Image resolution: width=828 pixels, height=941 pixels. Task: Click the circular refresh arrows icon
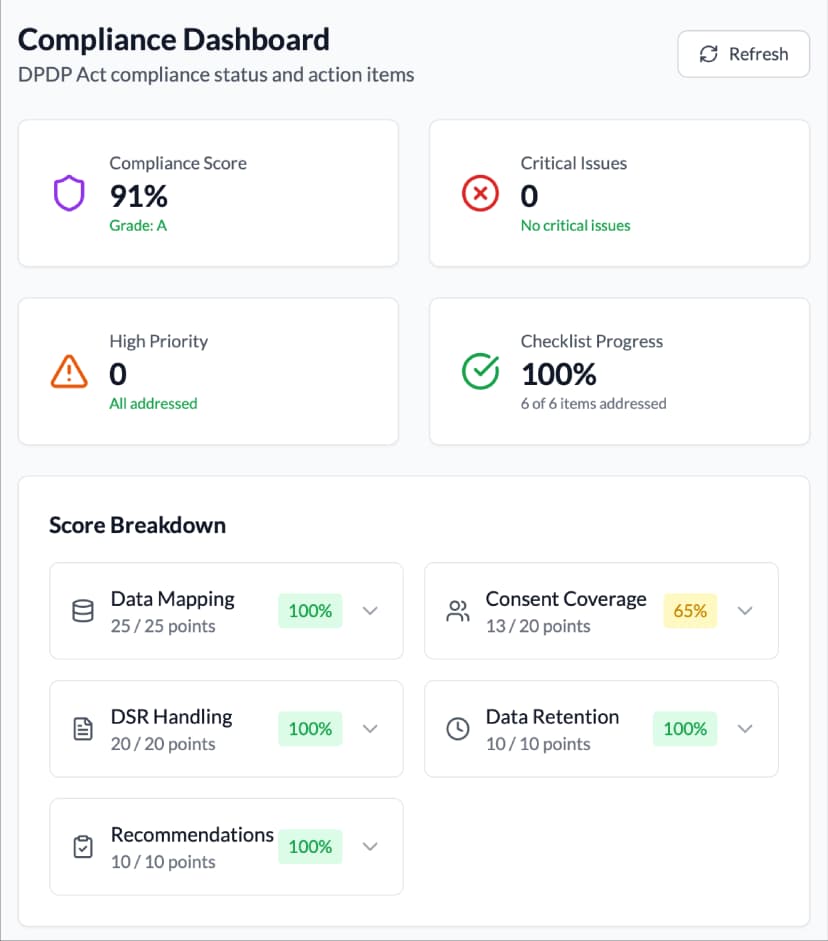tap(710, 54)
